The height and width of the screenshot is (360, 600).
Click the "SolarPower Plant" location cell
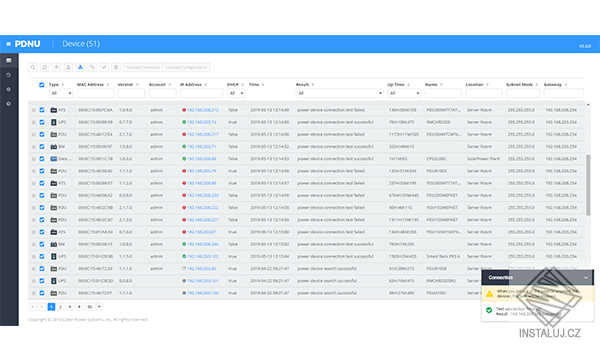(x=483, y=159)
